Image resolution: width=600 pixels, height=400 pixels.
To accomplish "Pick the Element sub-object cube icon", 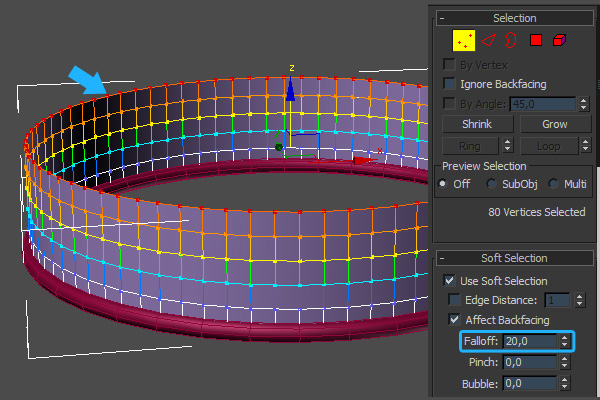I will (x=560, y=40).
